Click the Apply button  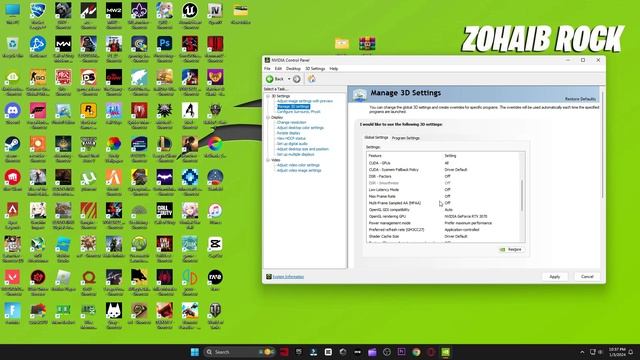coord(555,277)
